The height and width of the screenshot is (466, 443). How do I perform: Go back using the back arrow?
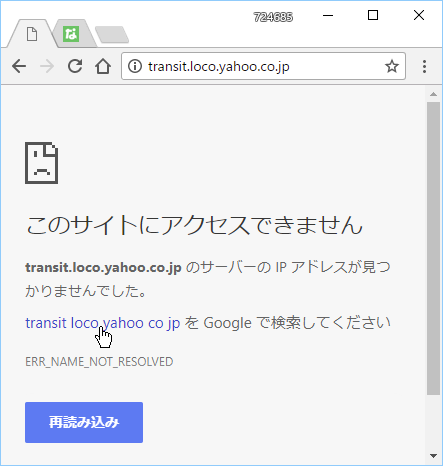(x=19, y=66)
